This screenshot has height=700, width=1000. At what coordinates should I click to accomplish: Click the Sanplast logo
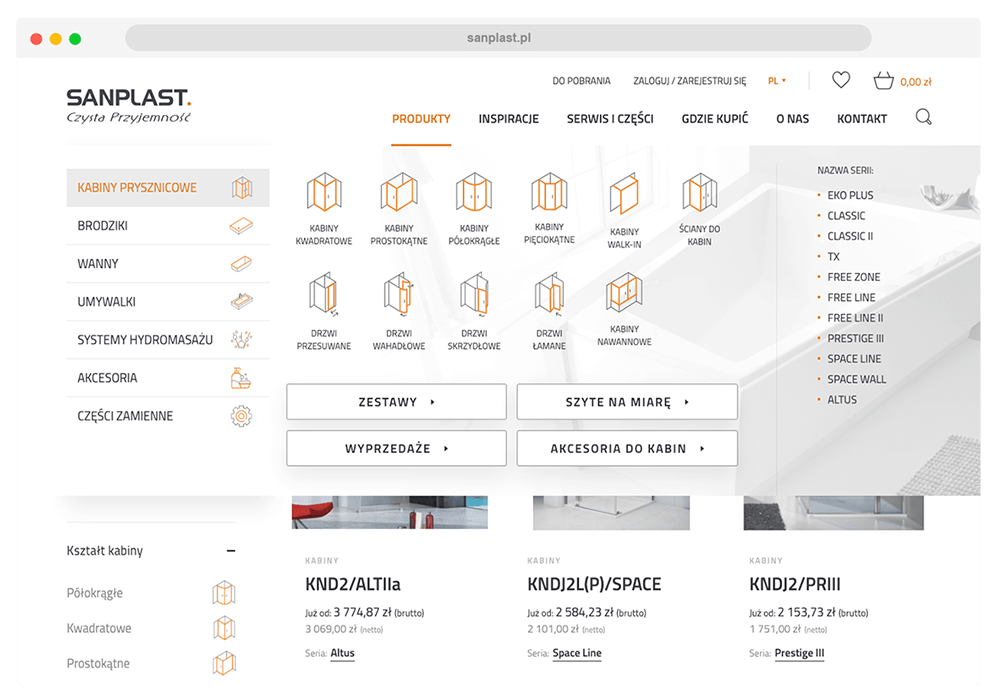(128, 105)
